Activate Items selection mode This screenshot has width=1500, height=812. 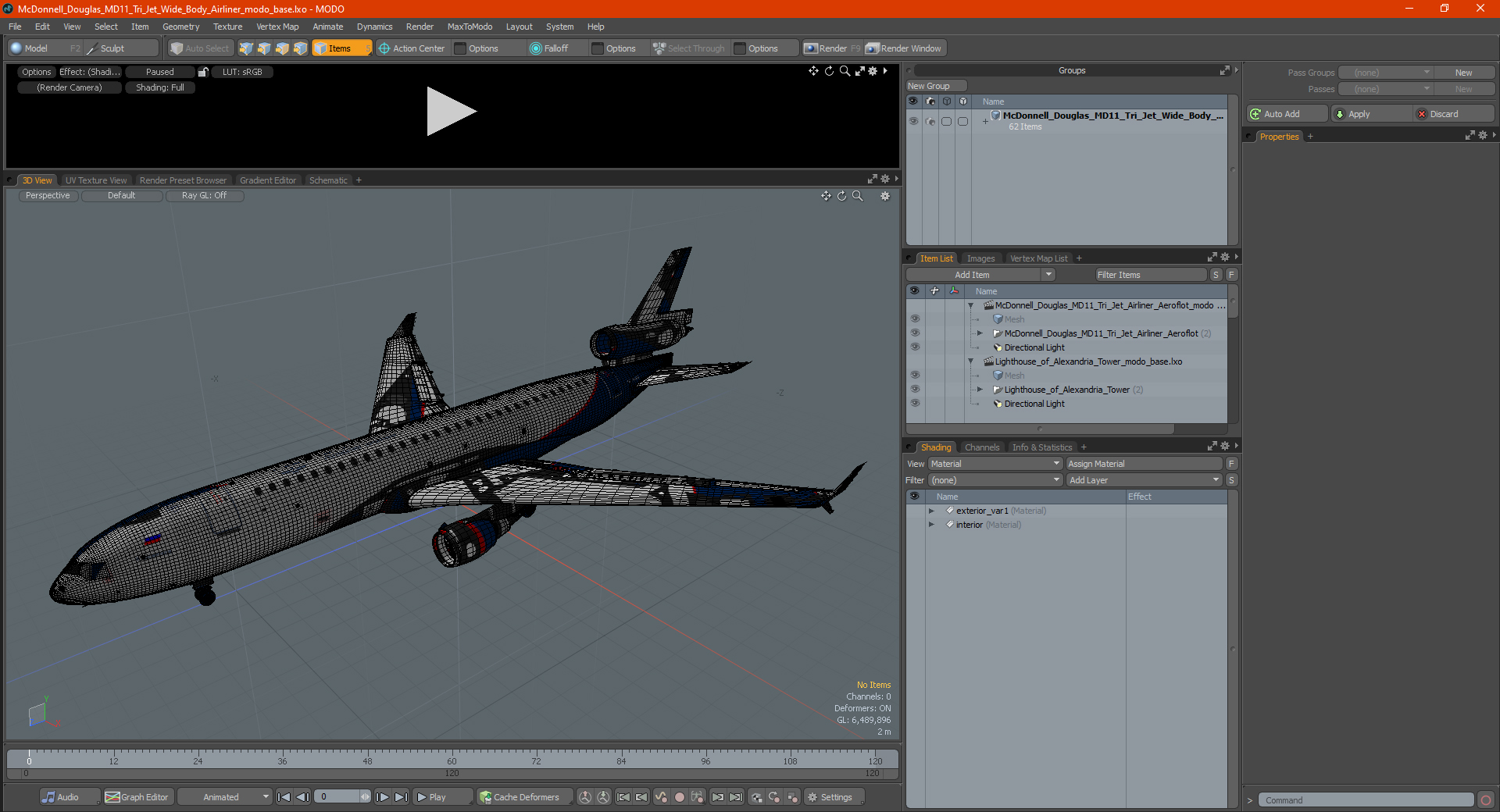pyautogui.click(x=341, y=48)
